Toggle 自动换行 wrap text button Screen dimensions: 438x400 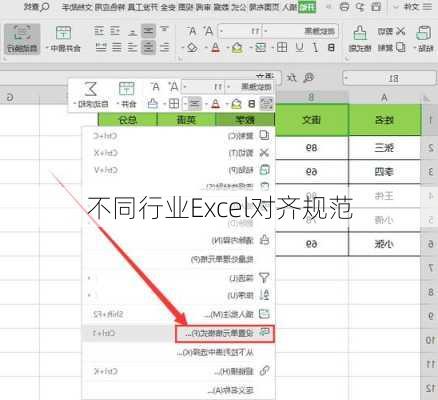(22, 39)
